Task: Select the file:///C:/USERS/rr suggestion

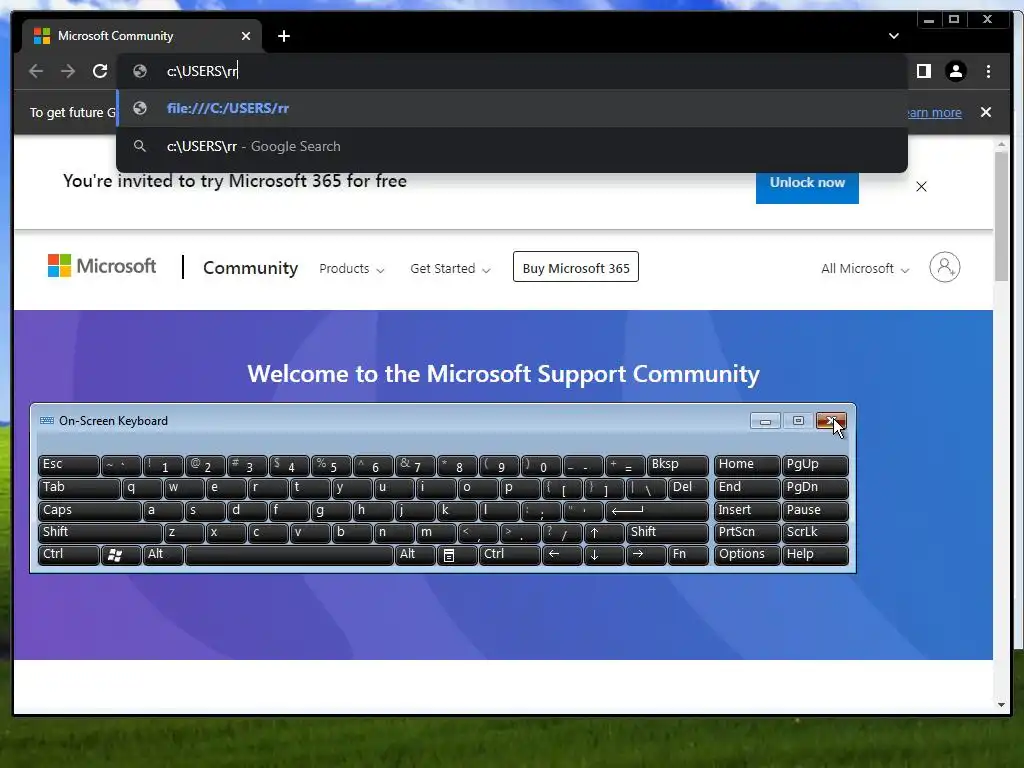Action: click(512, 108)
